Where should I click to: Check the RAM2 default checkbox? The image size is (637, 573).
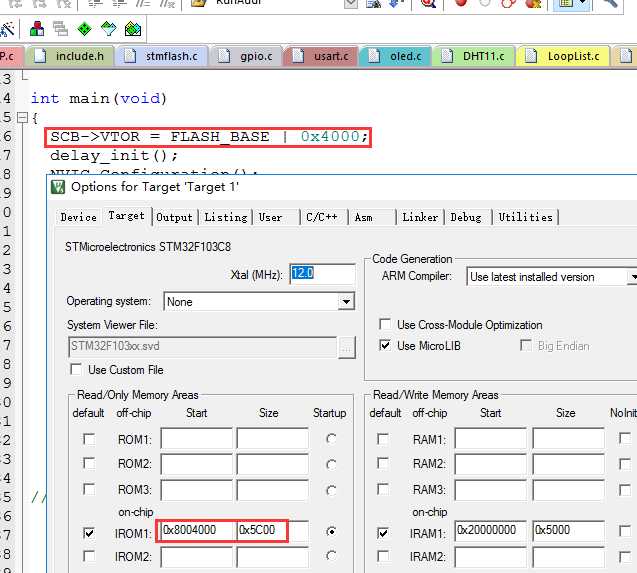[383, 464]
